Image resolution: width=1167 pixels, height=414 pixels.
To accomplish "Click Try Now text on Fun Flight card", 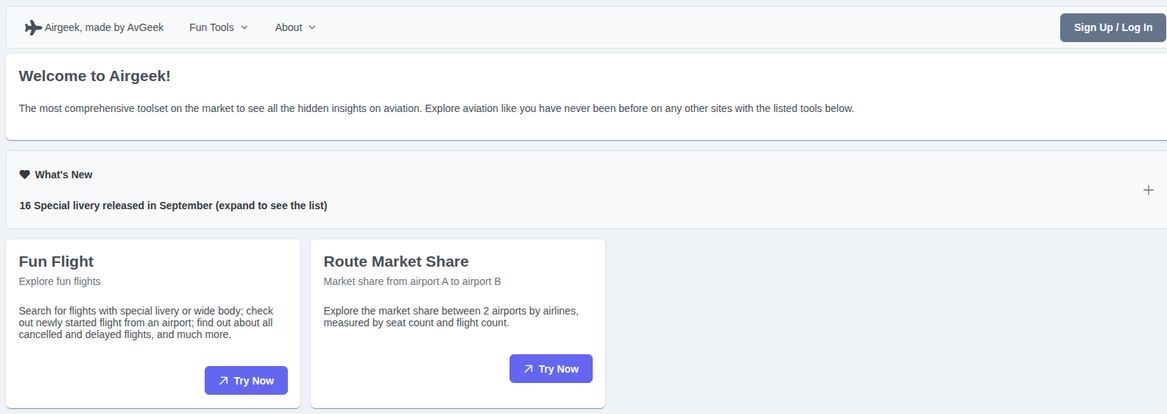I will (254, 381).
